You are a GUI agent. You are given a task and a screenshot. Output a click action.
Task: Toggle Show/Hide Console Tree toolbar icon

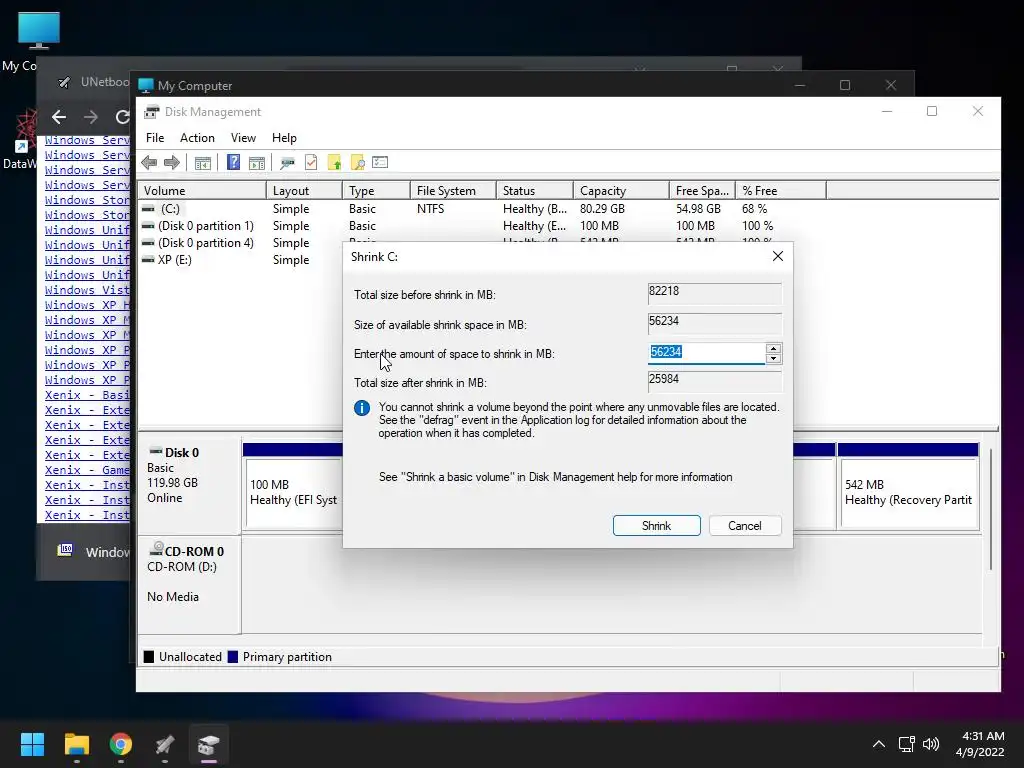203,163
